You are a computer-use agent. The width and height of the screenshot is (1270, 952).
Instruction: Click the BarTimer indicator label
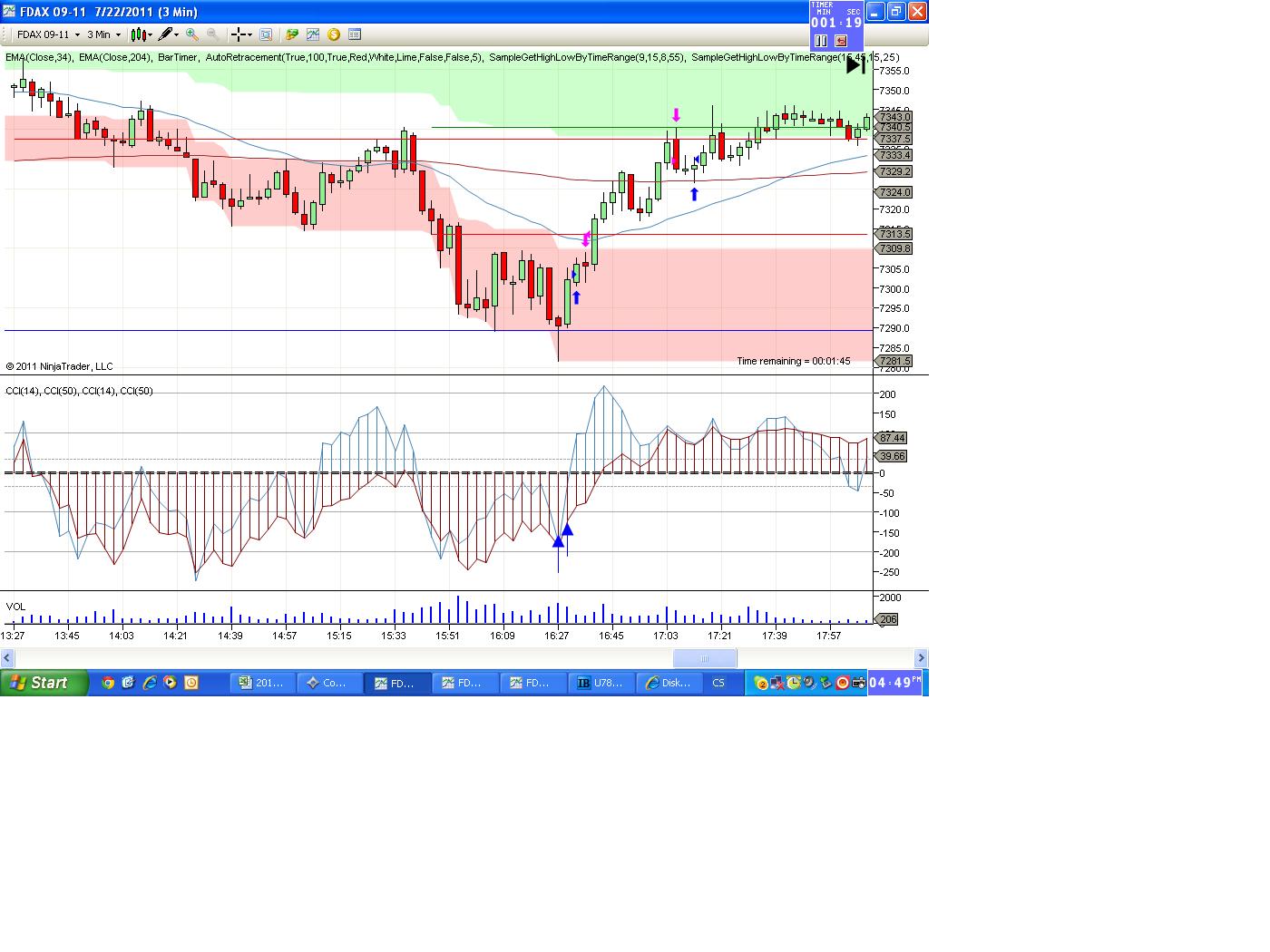click(x=177, y=57)
